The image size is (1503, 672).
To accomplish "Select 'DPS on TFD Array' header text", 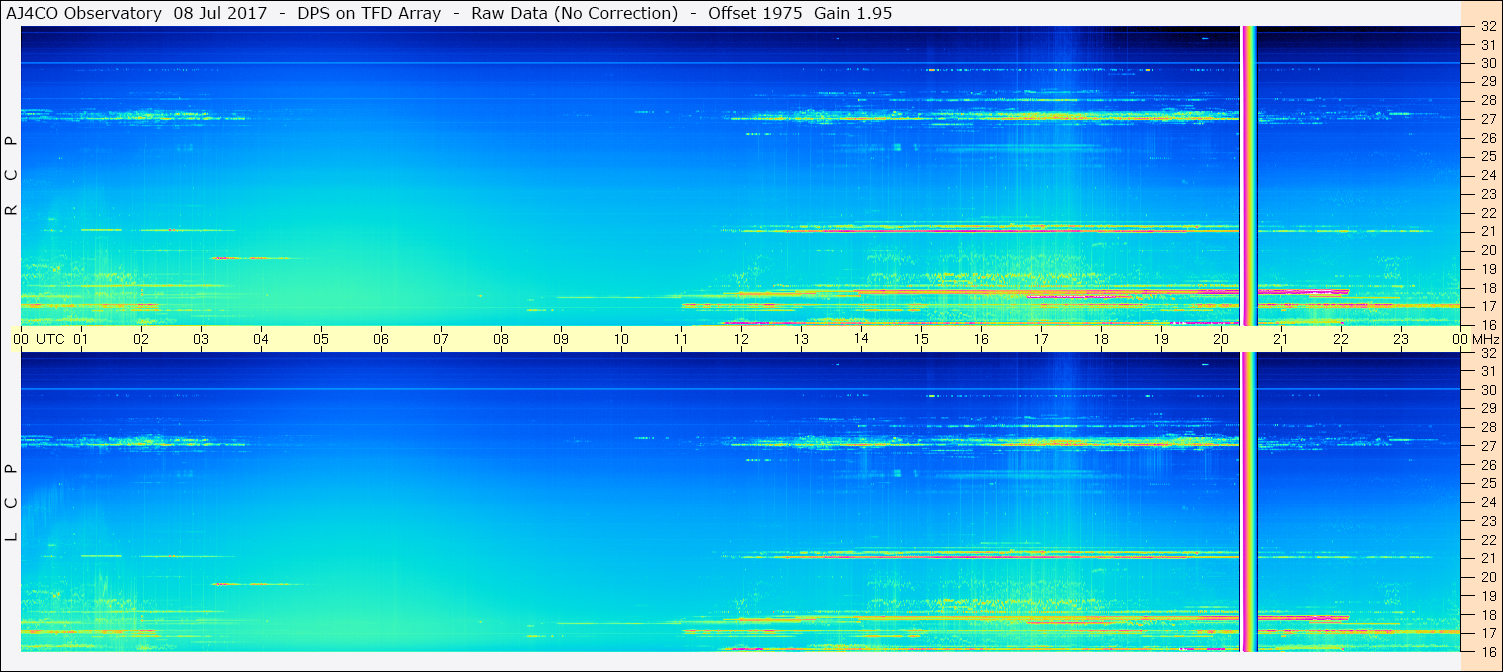I will point(369,13).
